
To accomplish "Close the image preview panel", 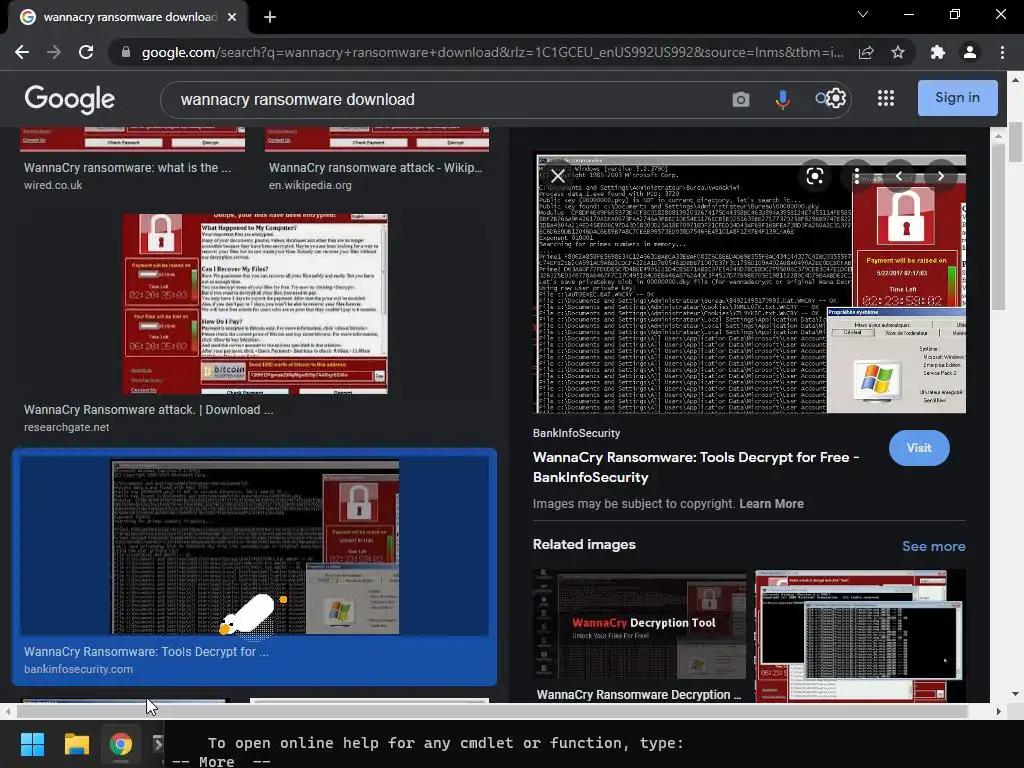I will 558,176.
